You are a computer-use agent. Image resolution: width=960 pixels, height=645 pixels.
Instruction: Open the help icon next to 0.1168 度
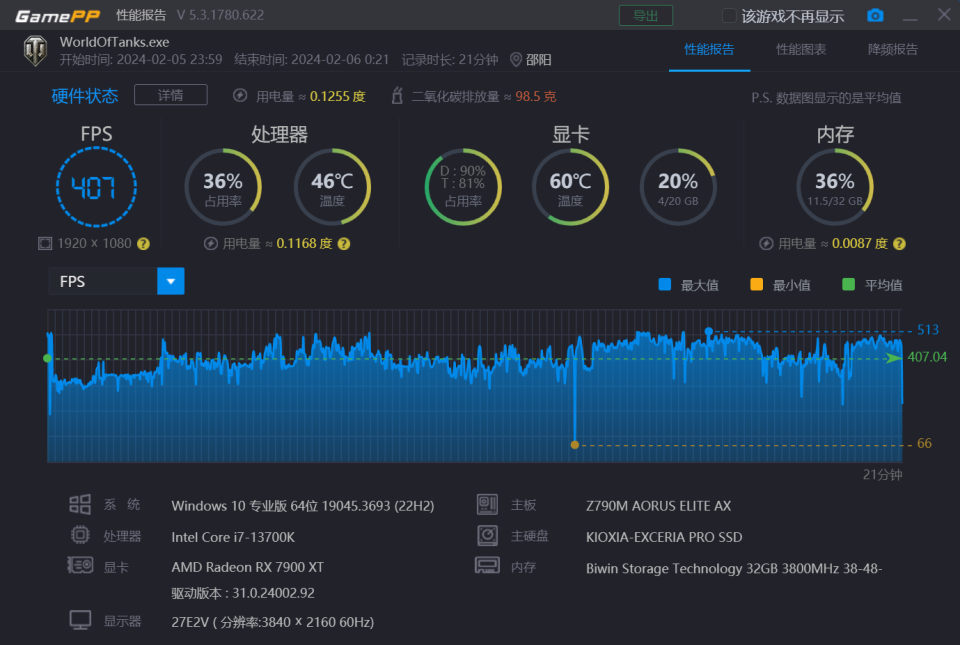344,244
